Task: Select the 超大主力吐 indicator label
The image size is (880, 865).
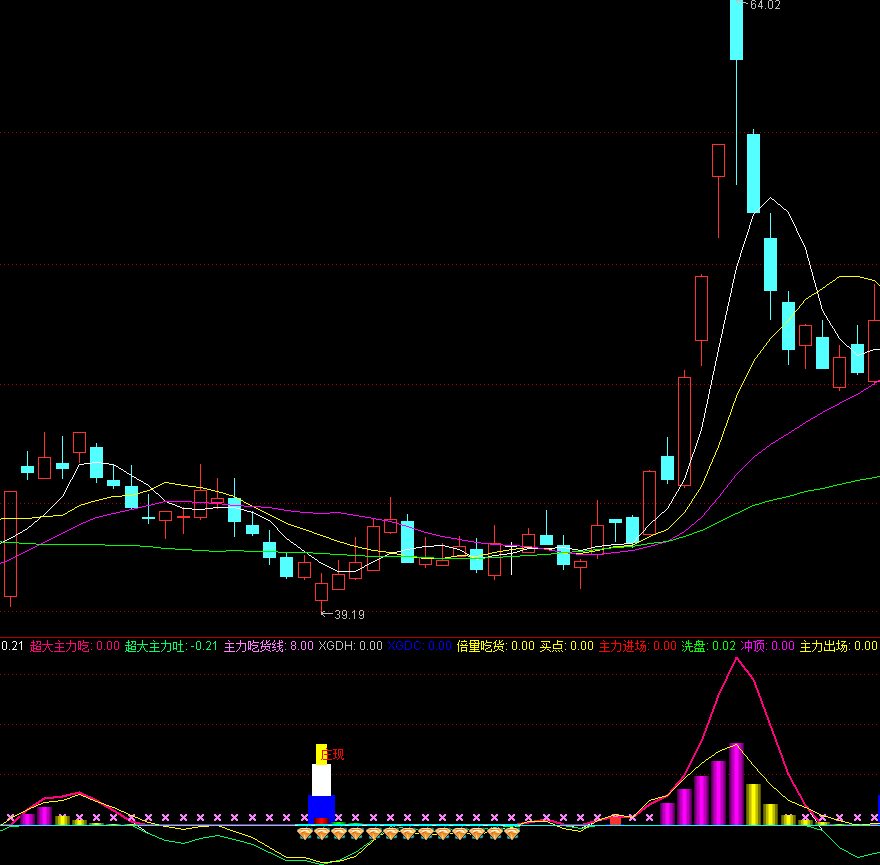Action: 155,647
